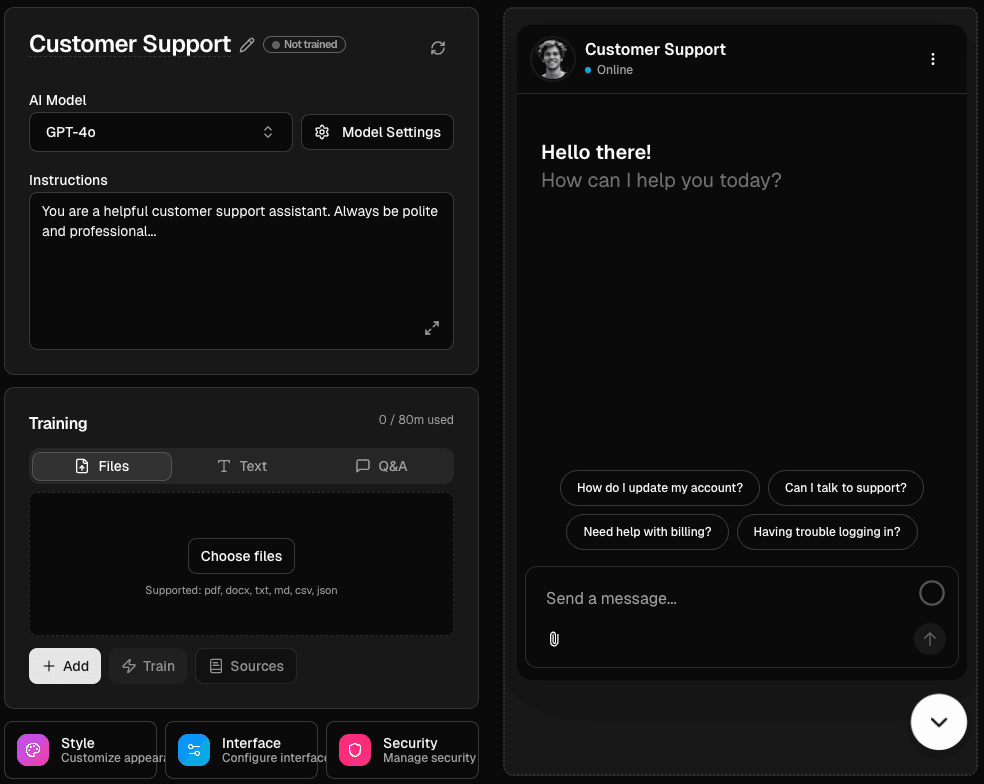Open Style customization with the palette icon
This screenshot has height=784, width=984.
pyautogui.click(x=32, y=749)
